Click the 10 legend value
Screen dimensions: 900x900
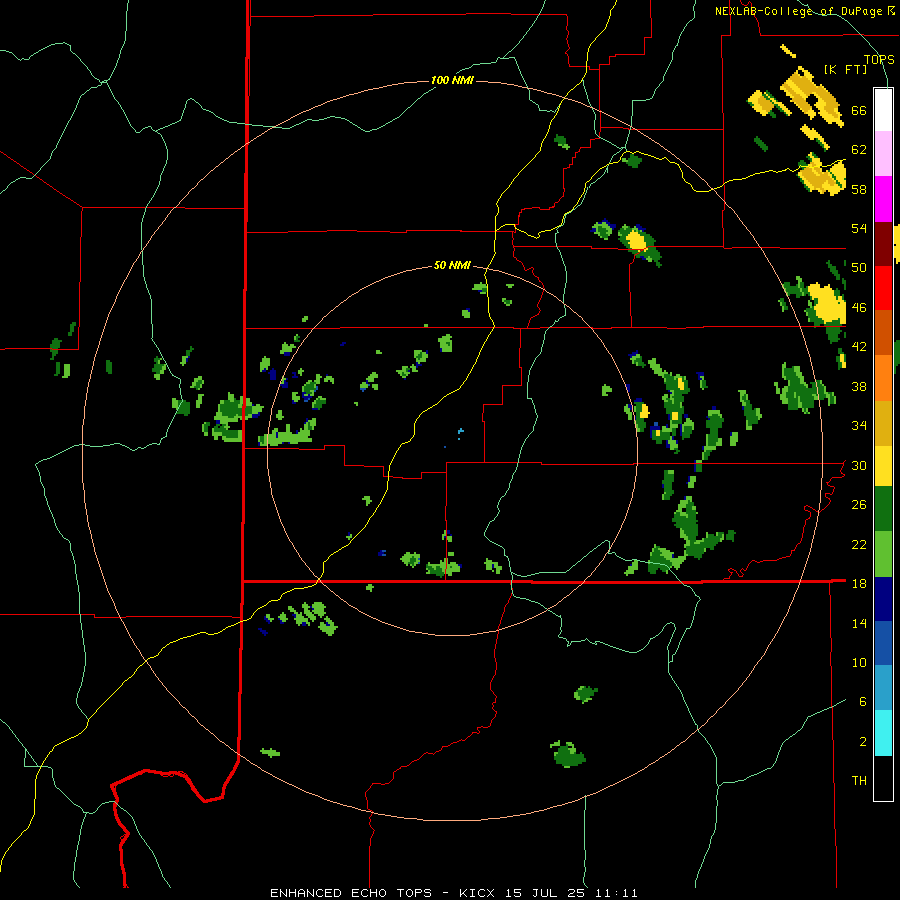pyautogui.click(x=859, y=662)
